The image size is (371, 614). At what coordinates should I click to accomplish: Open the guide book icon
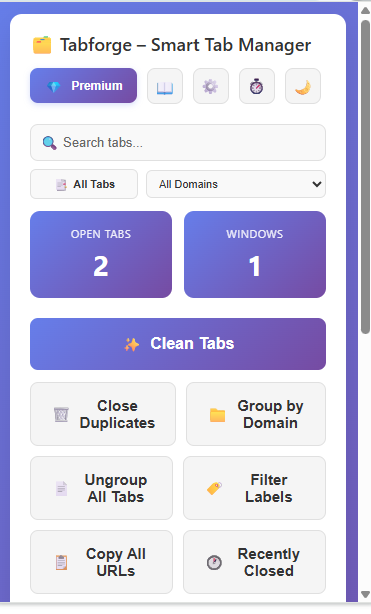click(x=165, y=86)
